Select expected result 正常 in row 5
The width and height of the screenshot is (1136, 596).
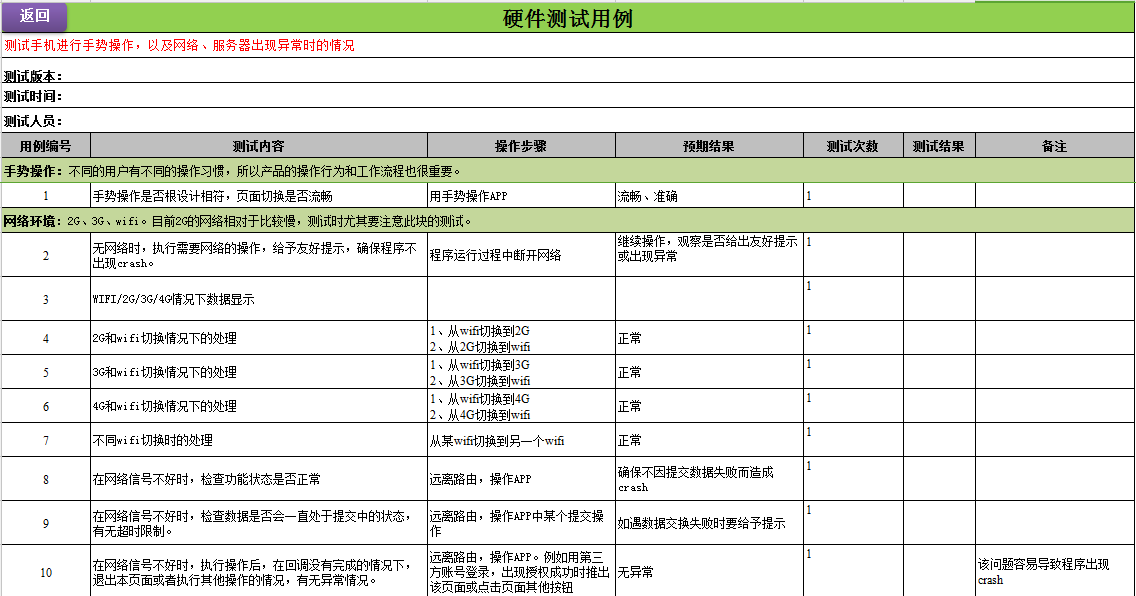point(709,372)
